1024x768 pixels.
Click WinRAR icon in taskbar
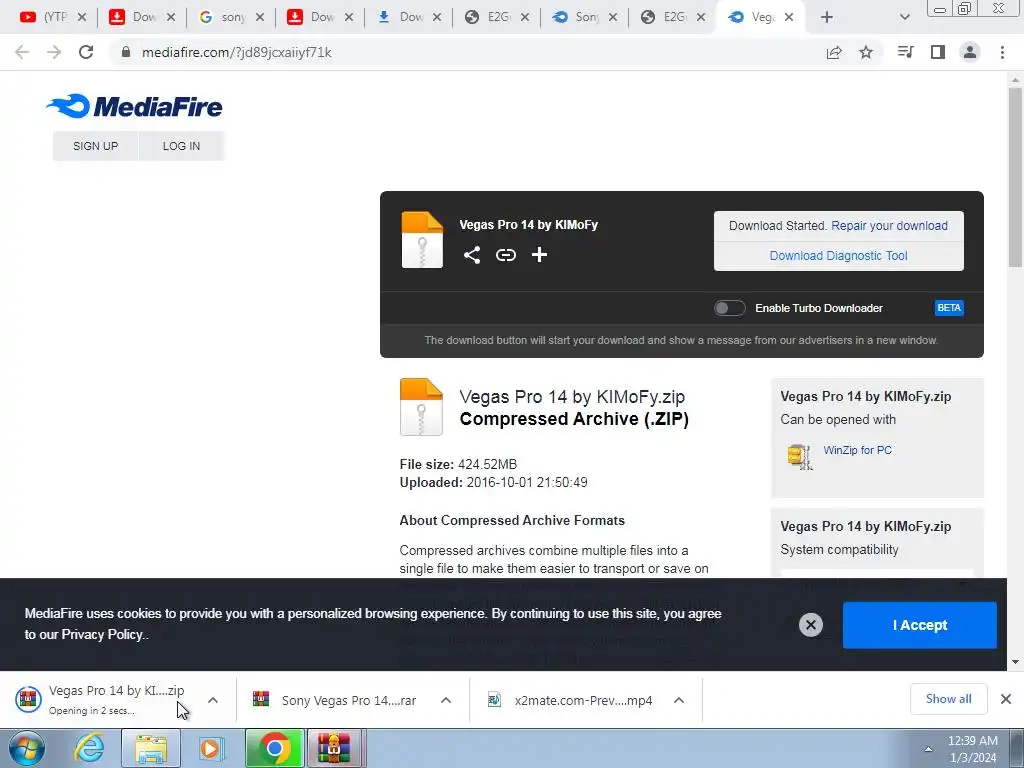pyautogui.click(x=334, y=748)
